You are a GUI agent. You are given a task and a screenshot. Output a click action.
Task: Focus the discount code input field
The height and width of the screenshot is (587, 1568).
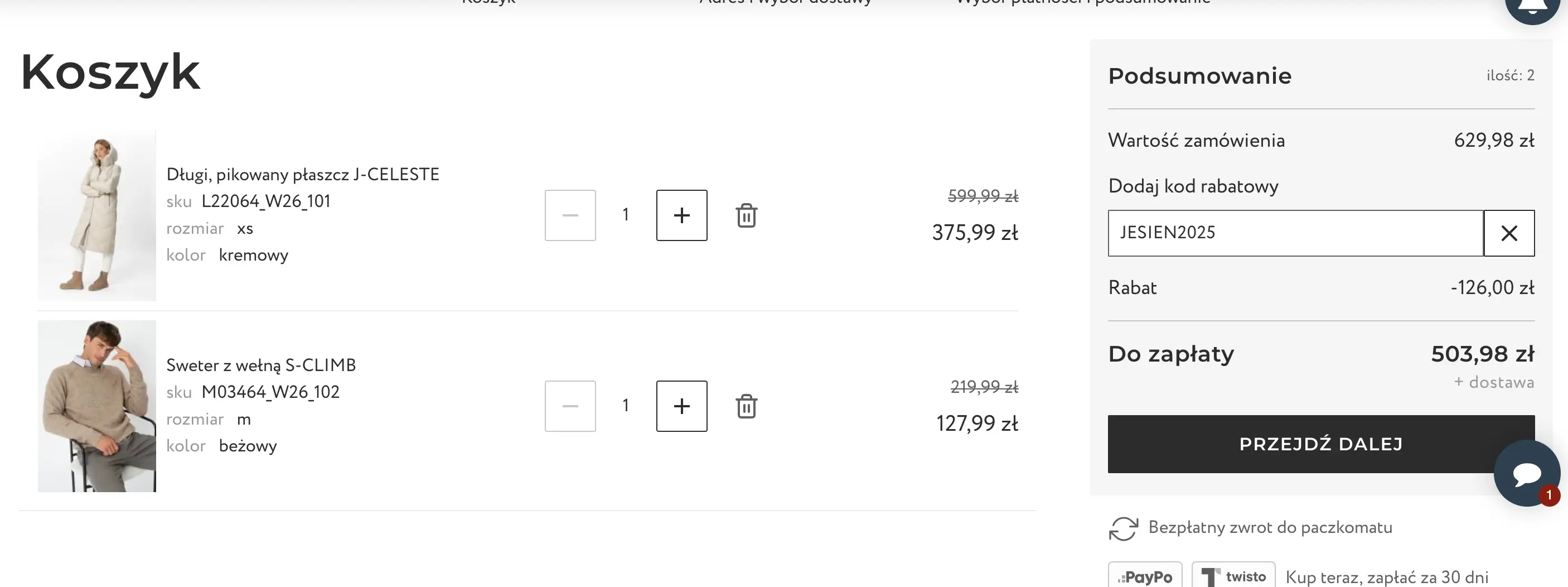pos(1295,233)
